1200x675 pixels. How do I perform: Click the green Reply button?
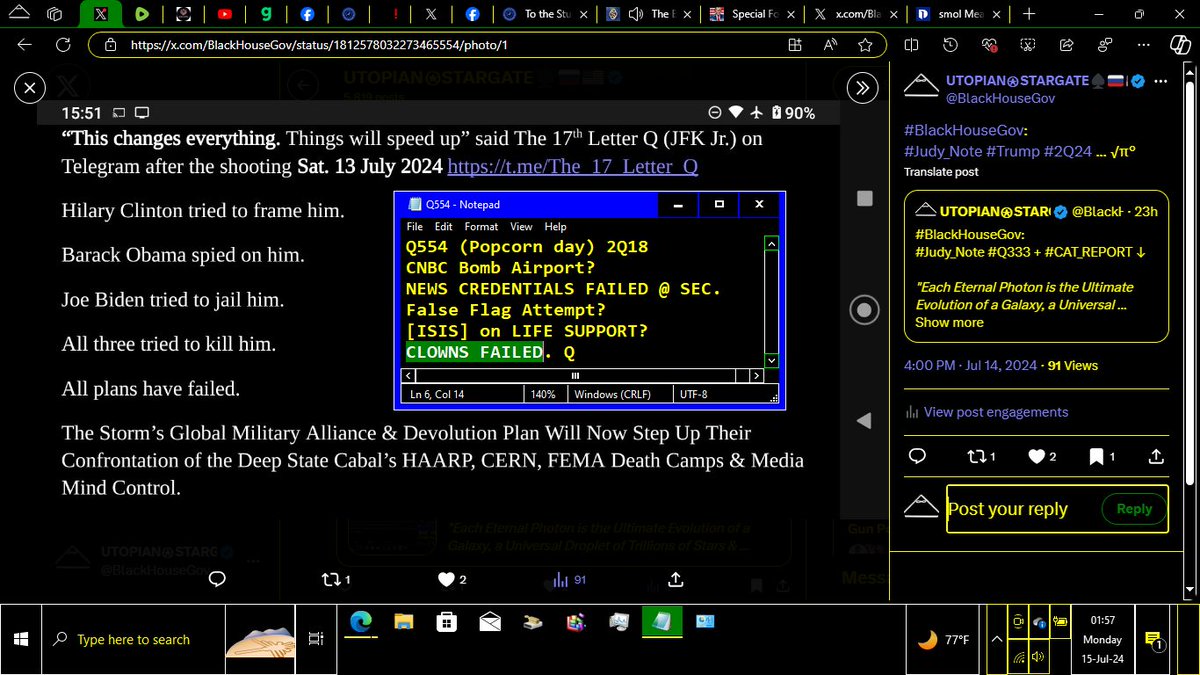pos(1134,509)
